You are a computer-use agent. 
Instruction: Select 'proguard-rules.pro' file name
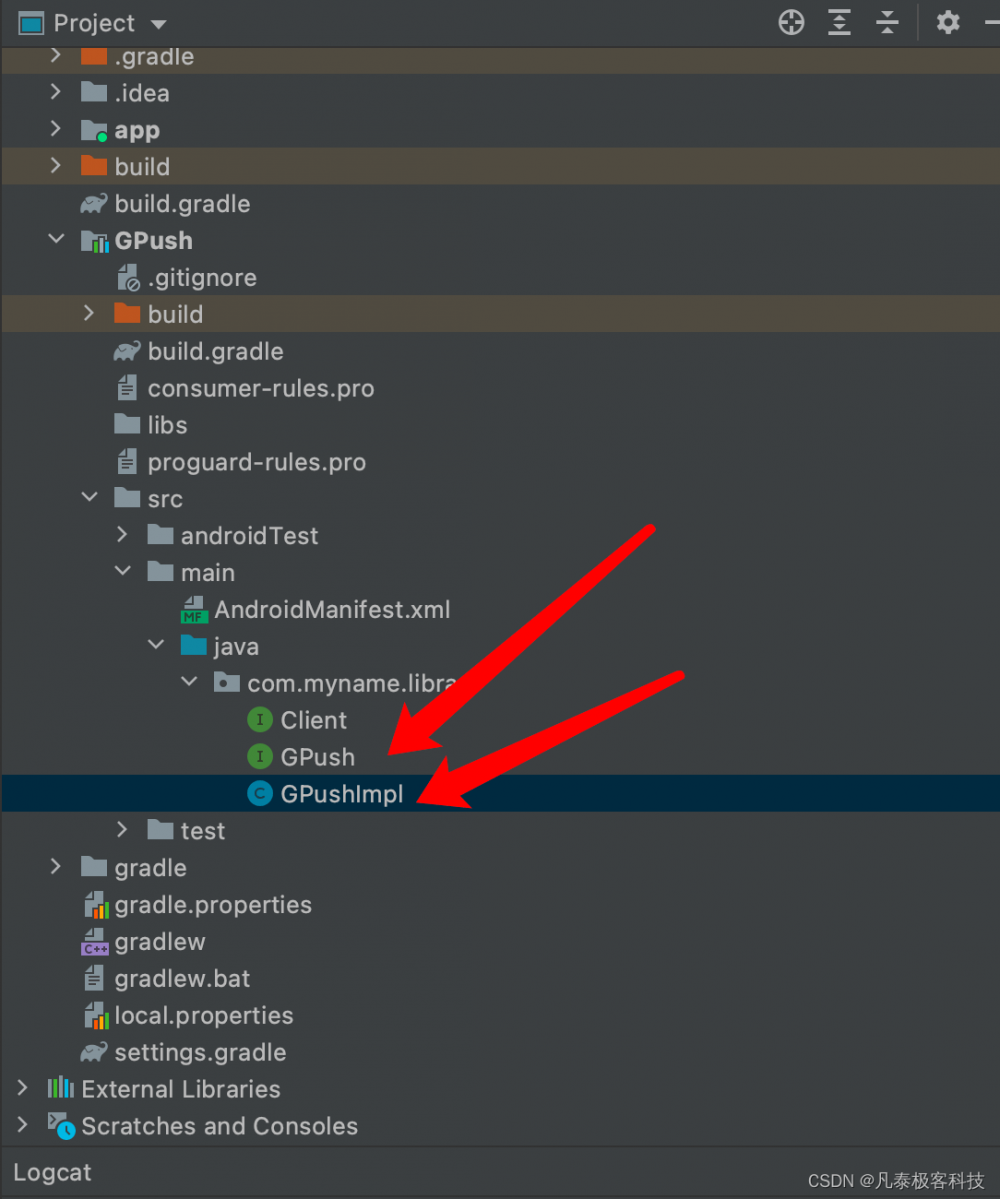pos(257,462)
